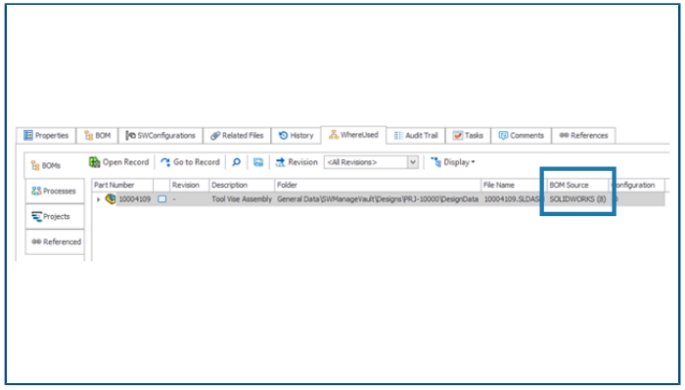This screenshot has height=390, width=685.
Task: Click the Referenced side button
Action: [55, 242]
